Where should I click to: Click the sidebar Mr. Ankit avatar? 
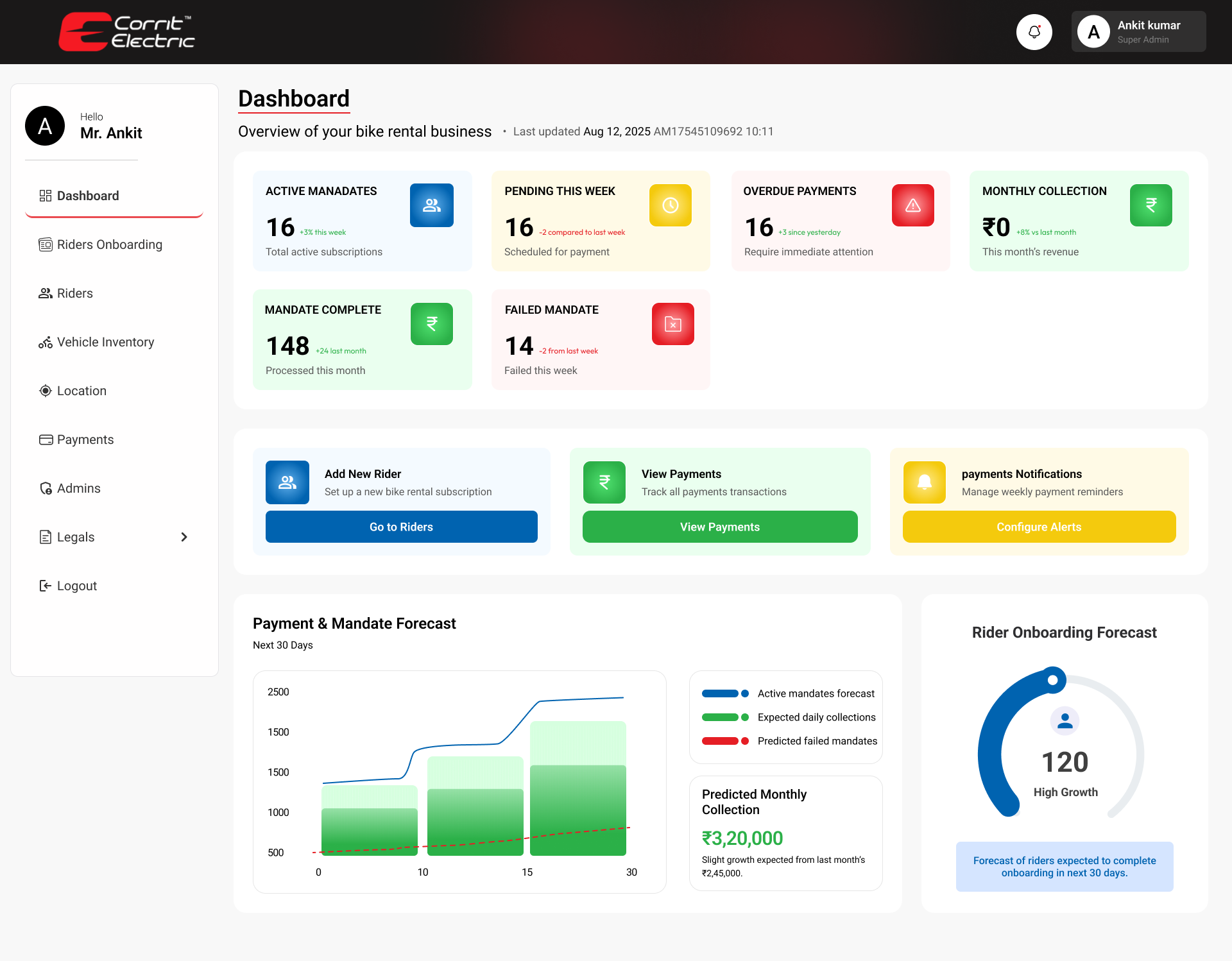pyautogui.click(x=45, y=126)
